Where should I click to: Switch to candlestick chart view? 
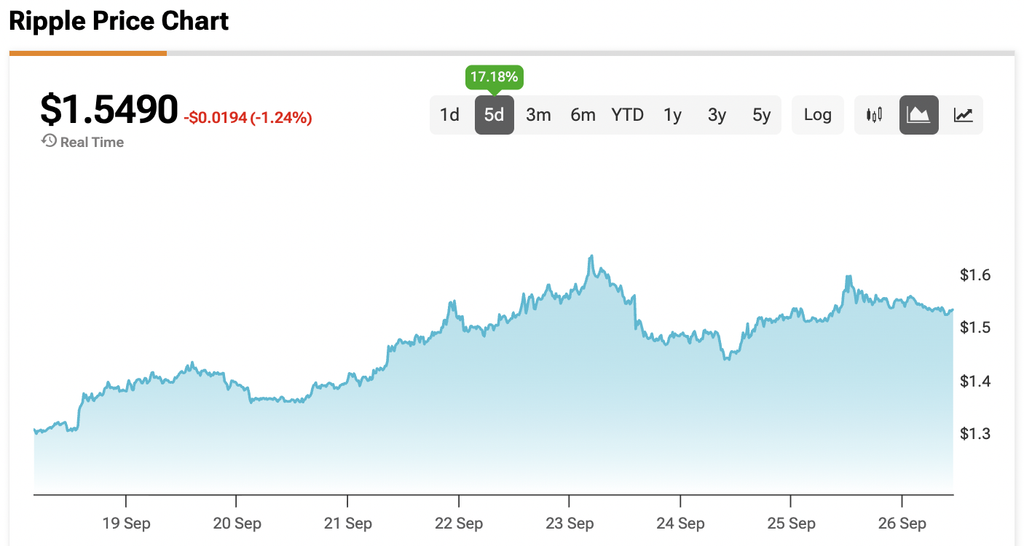click(x=874, y=115)
